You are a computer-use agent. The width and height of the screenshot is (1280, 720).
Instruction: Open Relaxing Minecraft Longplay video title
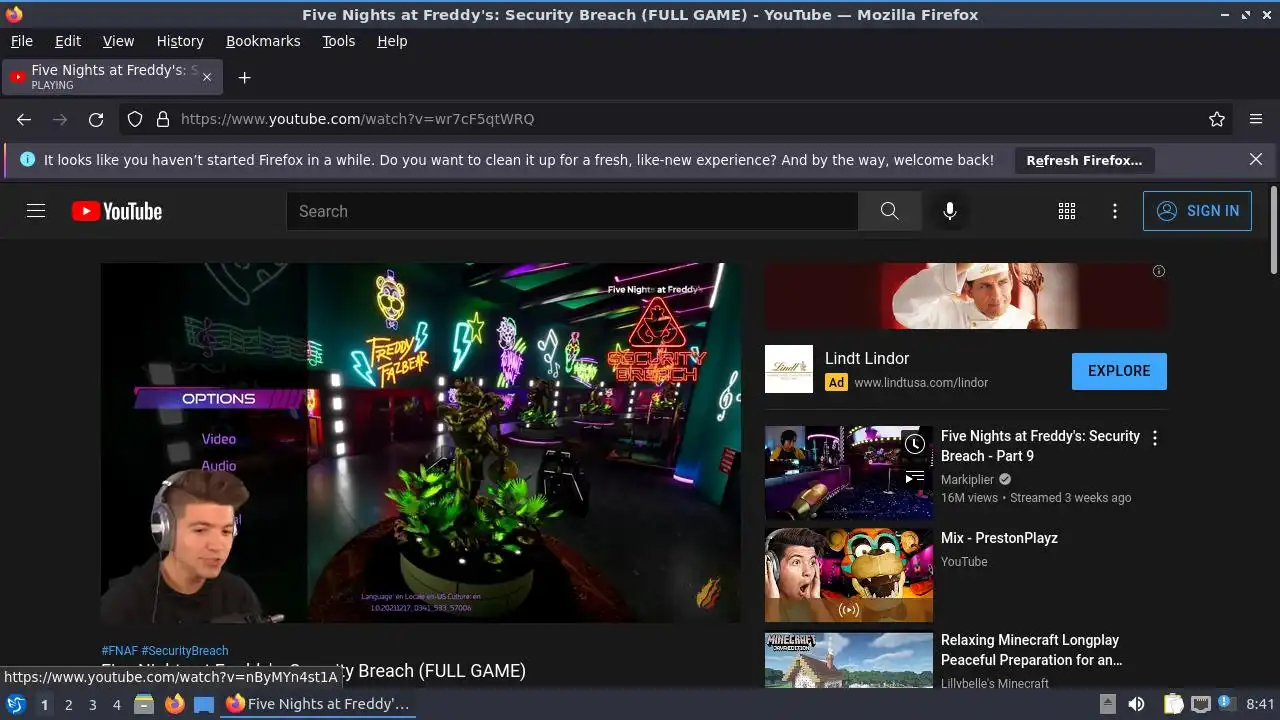(x=1032, y=650)
